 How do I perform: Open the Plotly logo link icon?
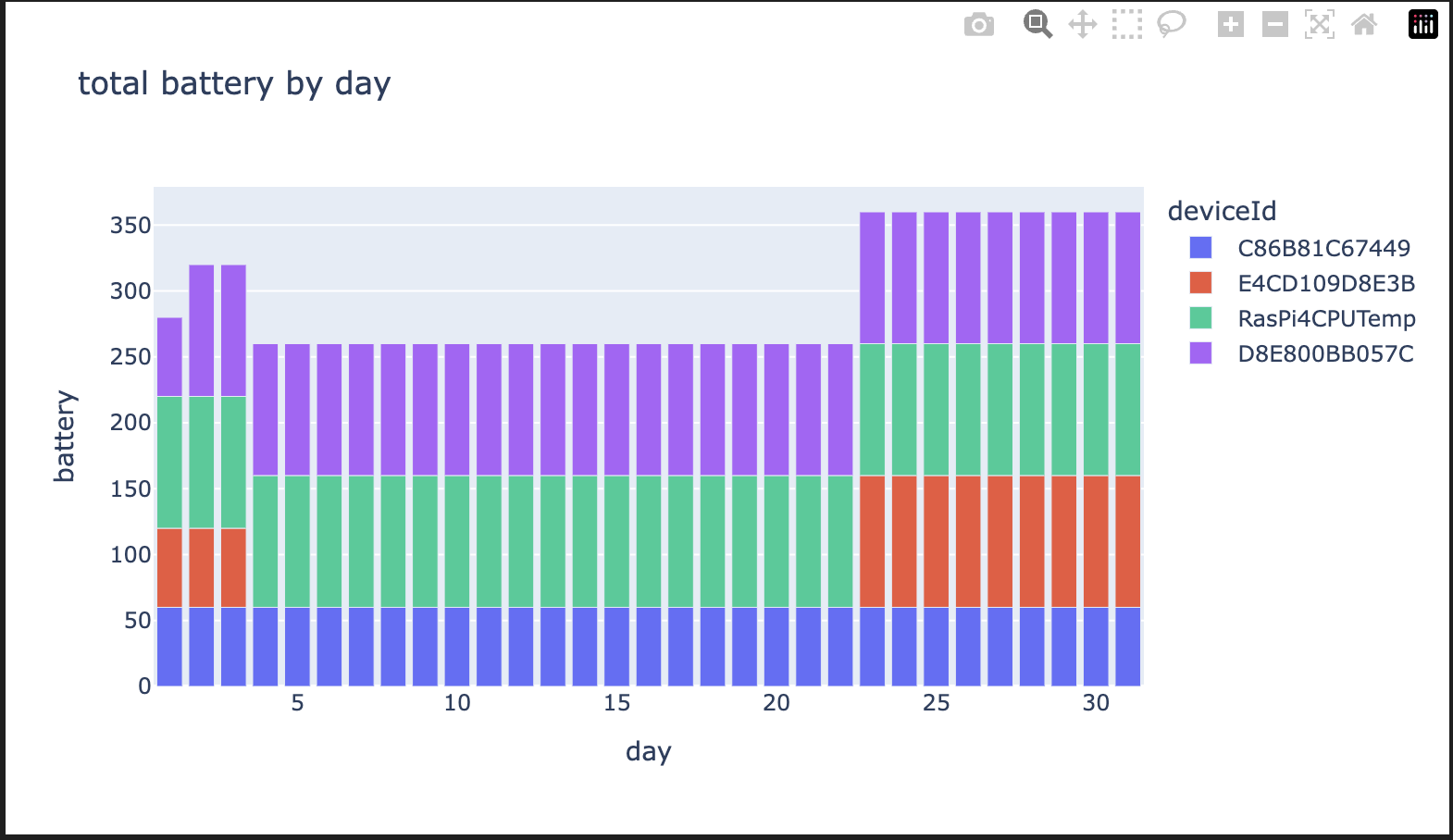coord(1422,25)
